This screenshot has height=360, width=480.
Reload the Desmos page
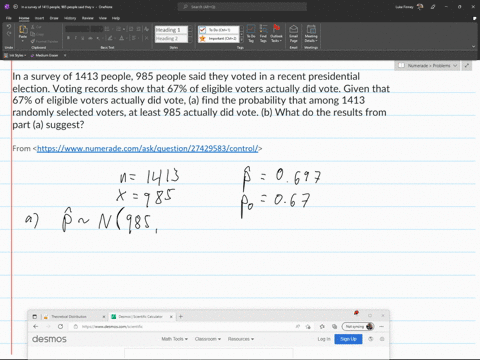(60, 327)
